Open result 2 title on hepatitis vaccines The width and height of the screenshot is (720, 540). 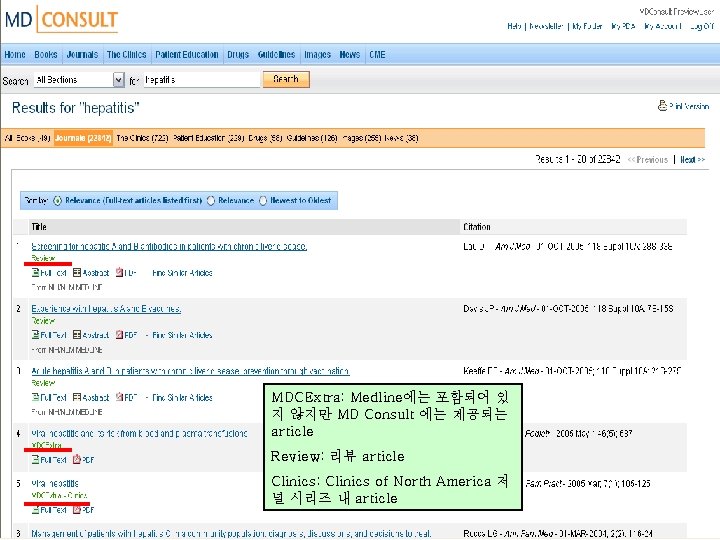point(106,309)
